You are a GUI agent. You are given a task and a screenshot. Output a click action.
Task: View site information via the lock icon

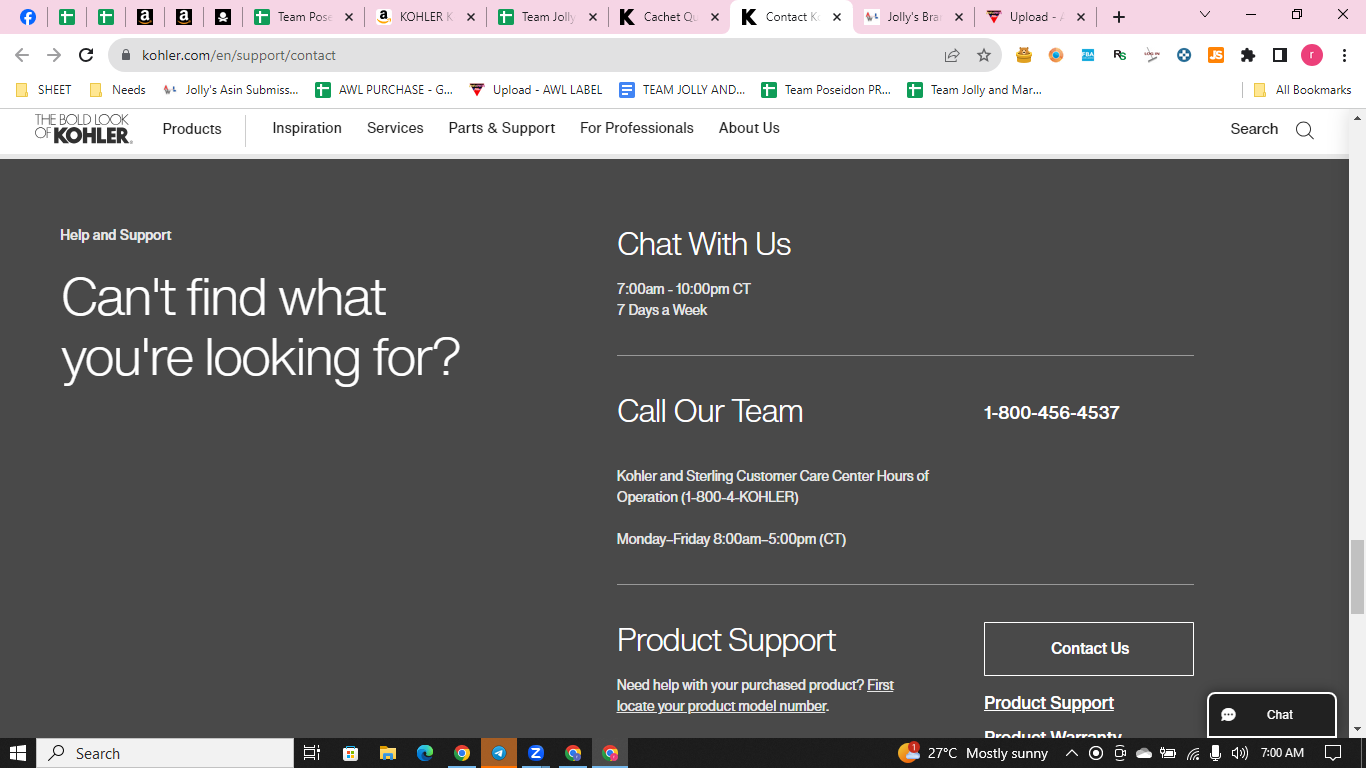[x=126, y=56]
